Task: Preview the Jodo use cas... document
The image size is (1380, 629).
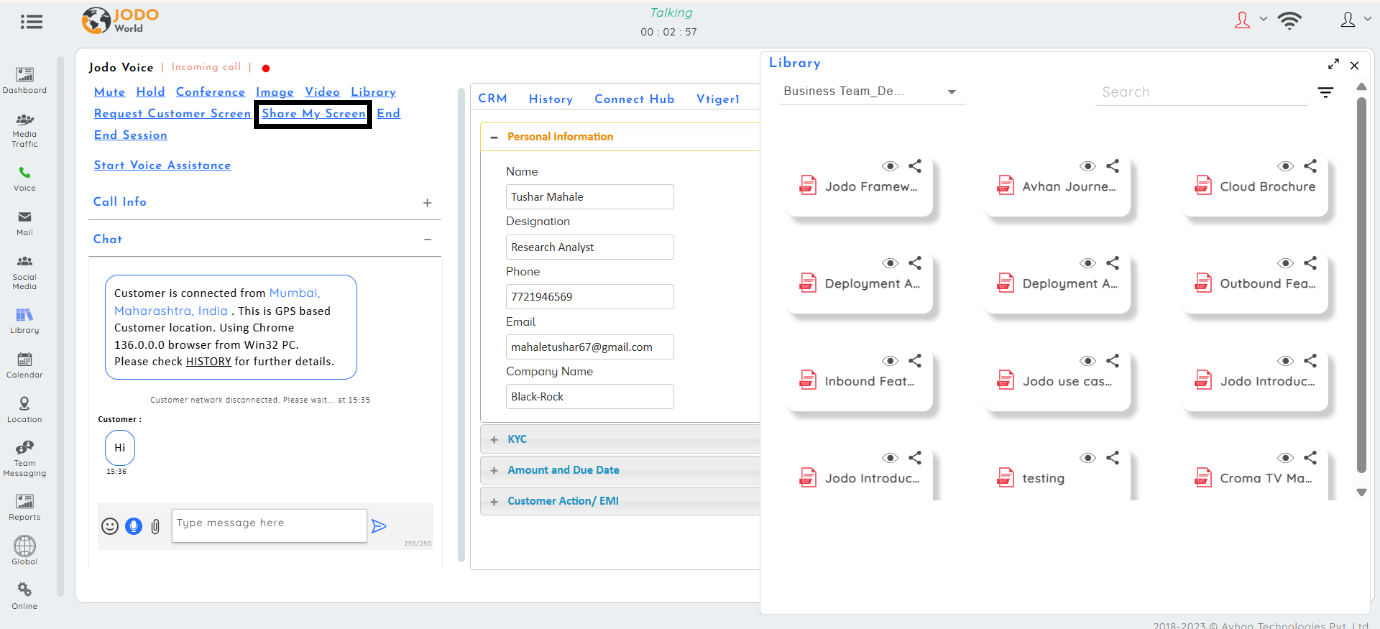Action: point(1088,361)
